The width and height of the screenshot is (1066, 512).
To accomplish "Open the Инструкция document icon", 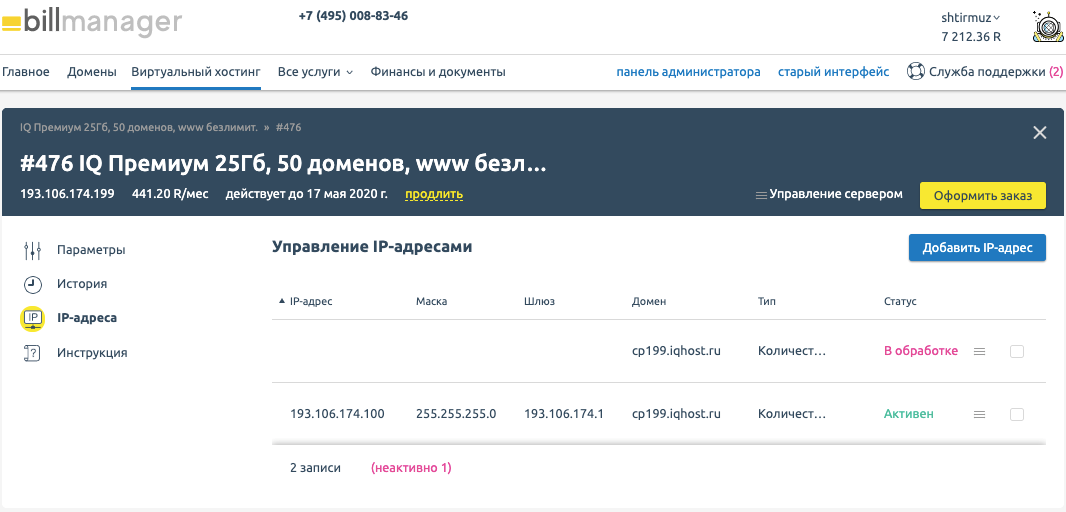I will tap(33, 353).
